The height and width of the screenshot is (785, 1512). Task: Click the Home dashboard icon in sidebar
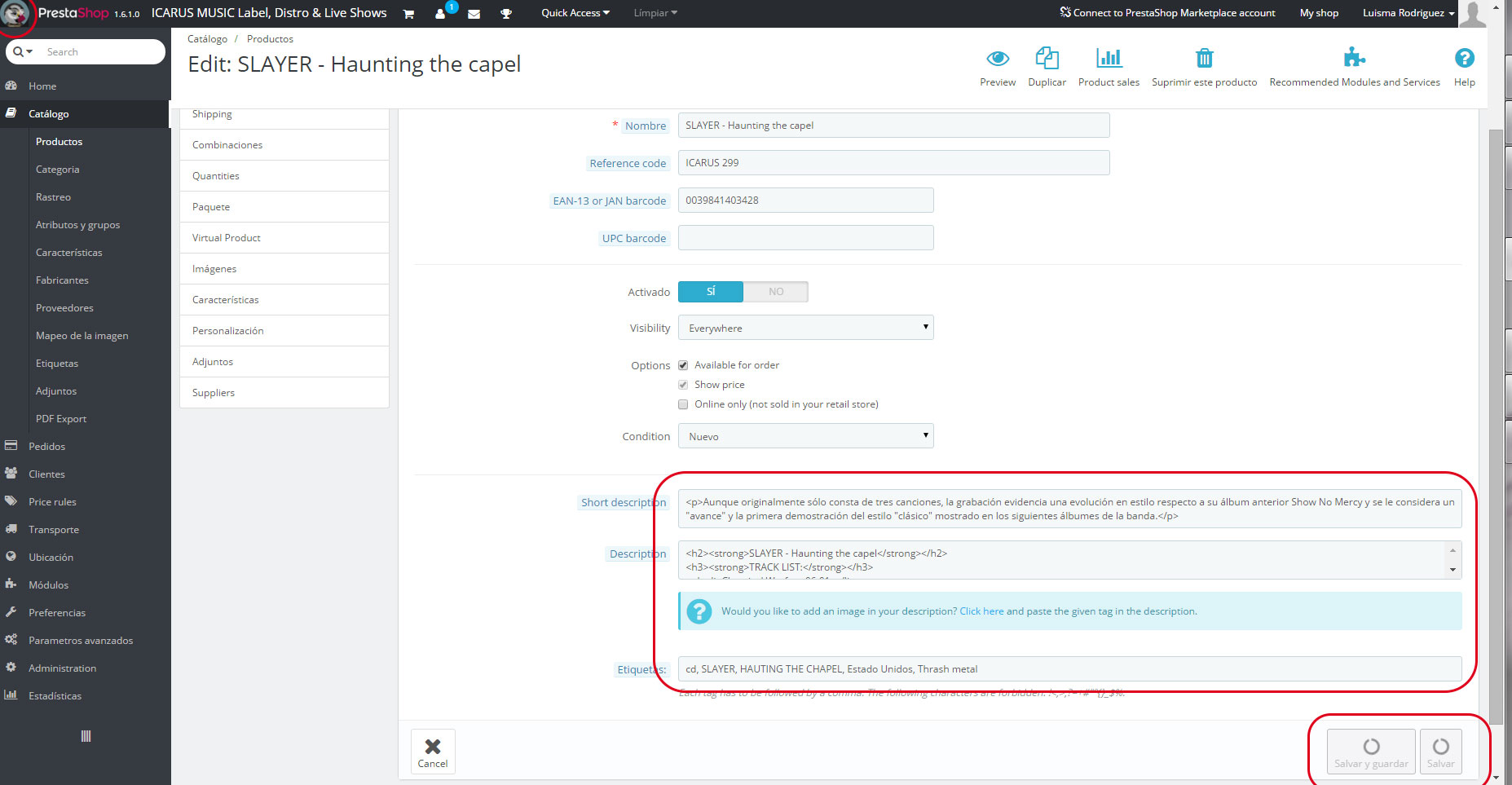pyautogui.click(x=11, y=86)
